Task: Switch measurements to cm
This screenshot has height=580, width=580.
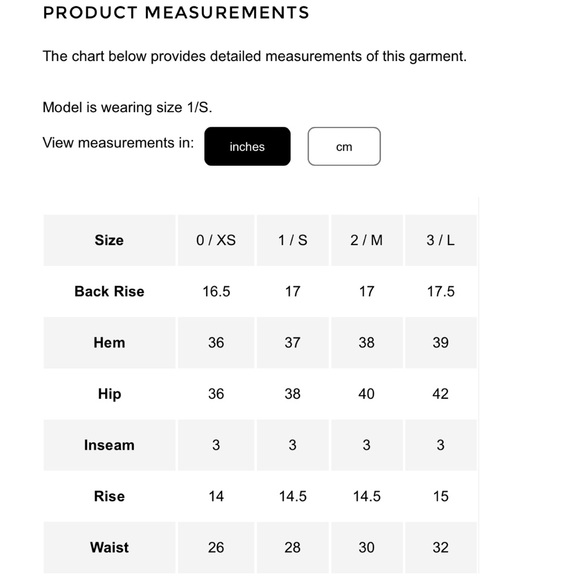Action: pyautogui.click(x=344, y=146)
